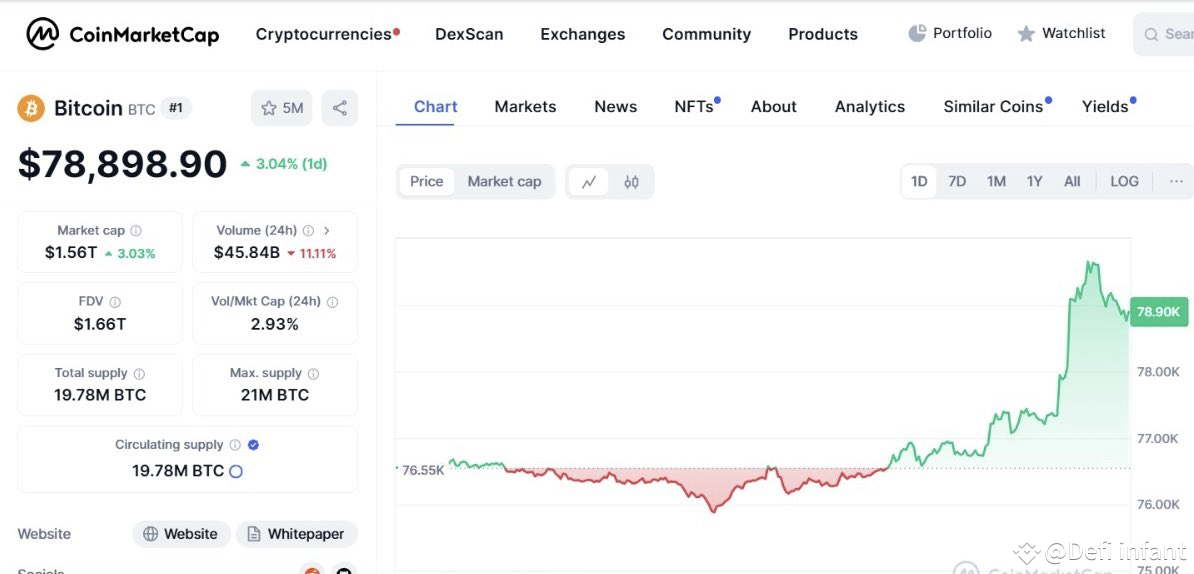The image size is (1194, 574).
Task: Show Max. supply info icon
Action: pos(313,374)
